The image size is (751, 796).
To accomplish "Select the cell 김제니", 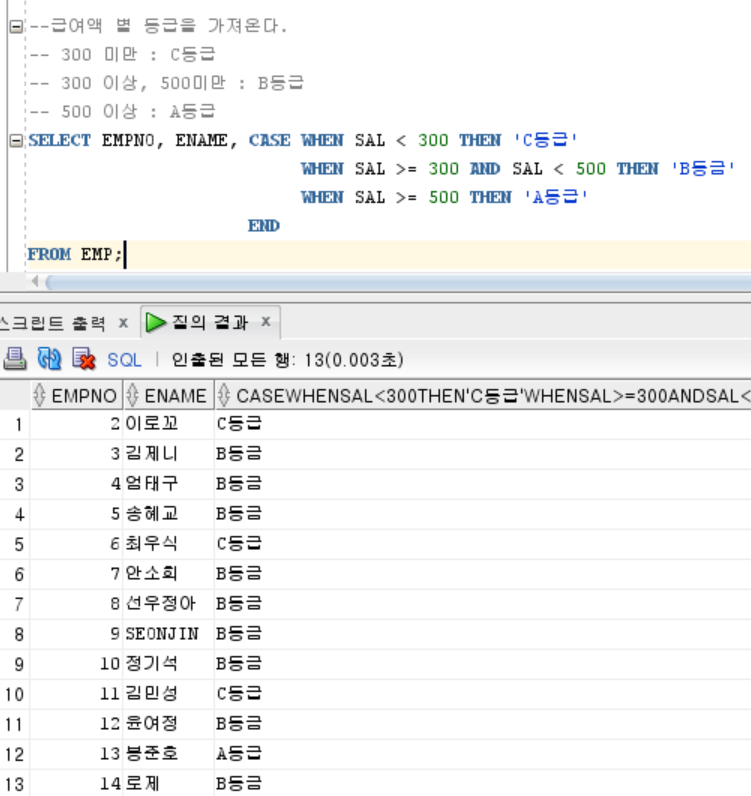I will click(x=169, y=454).
